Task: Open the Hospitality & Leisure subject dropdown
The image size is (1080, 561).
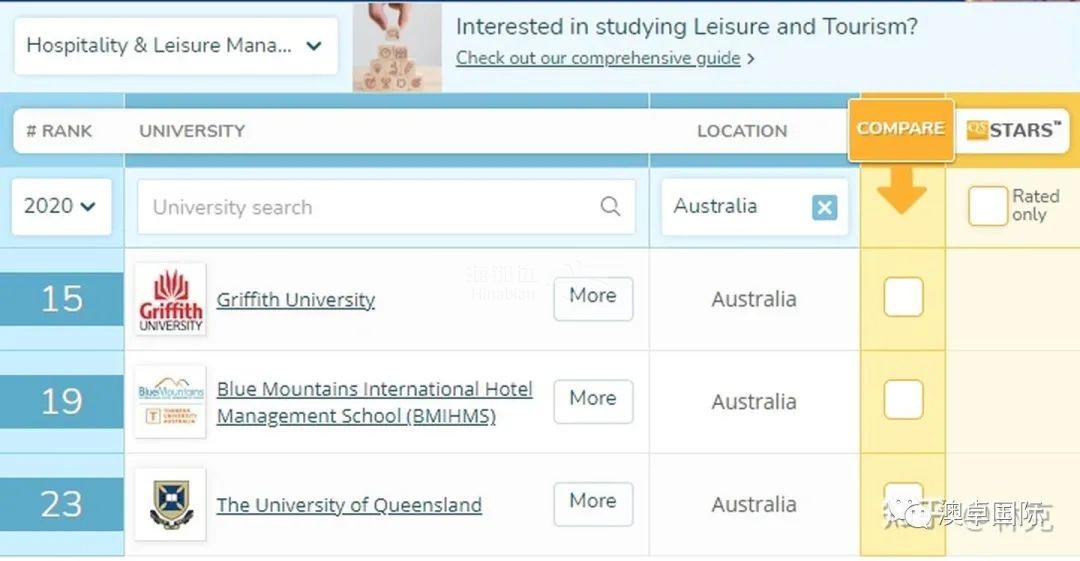Action: [x=175, y=46]
